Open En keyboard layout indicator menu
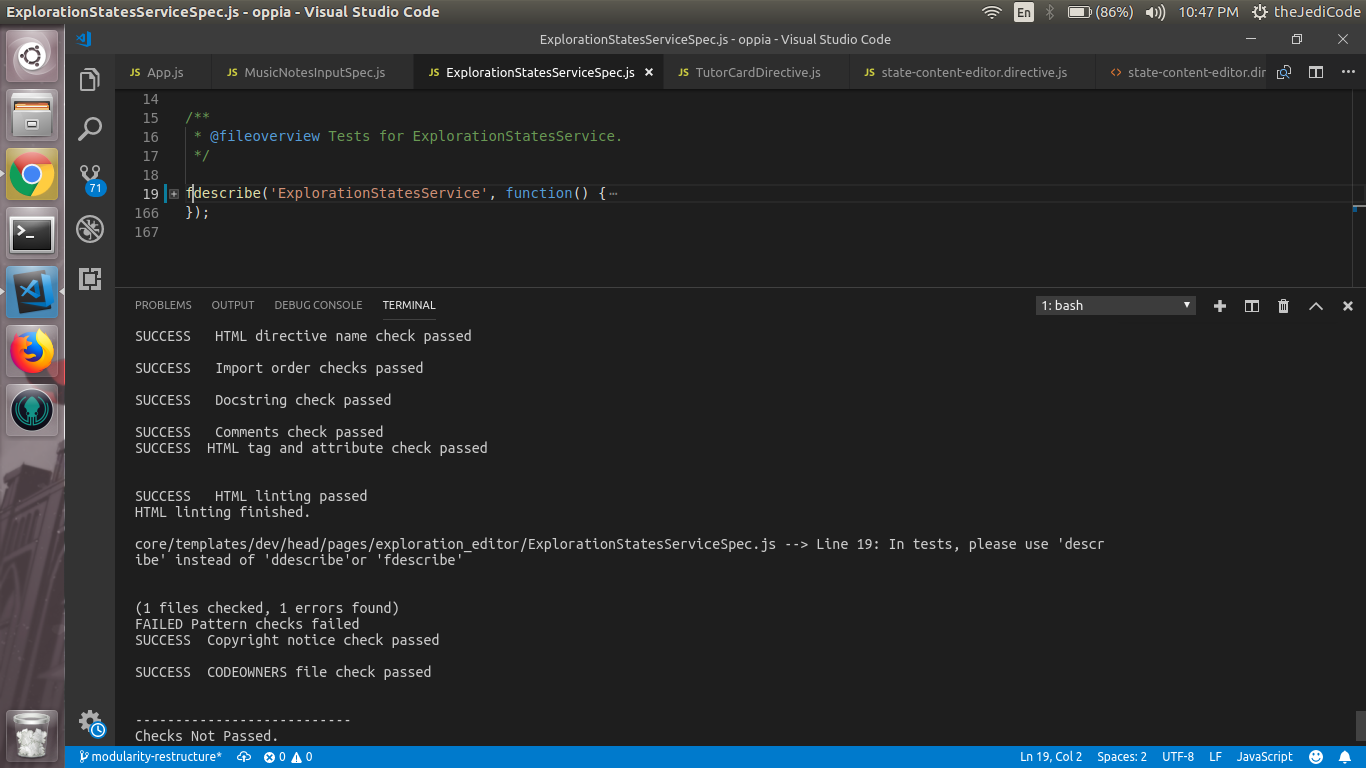The width and height of the screenshot is (1366, 768). 1024,12
